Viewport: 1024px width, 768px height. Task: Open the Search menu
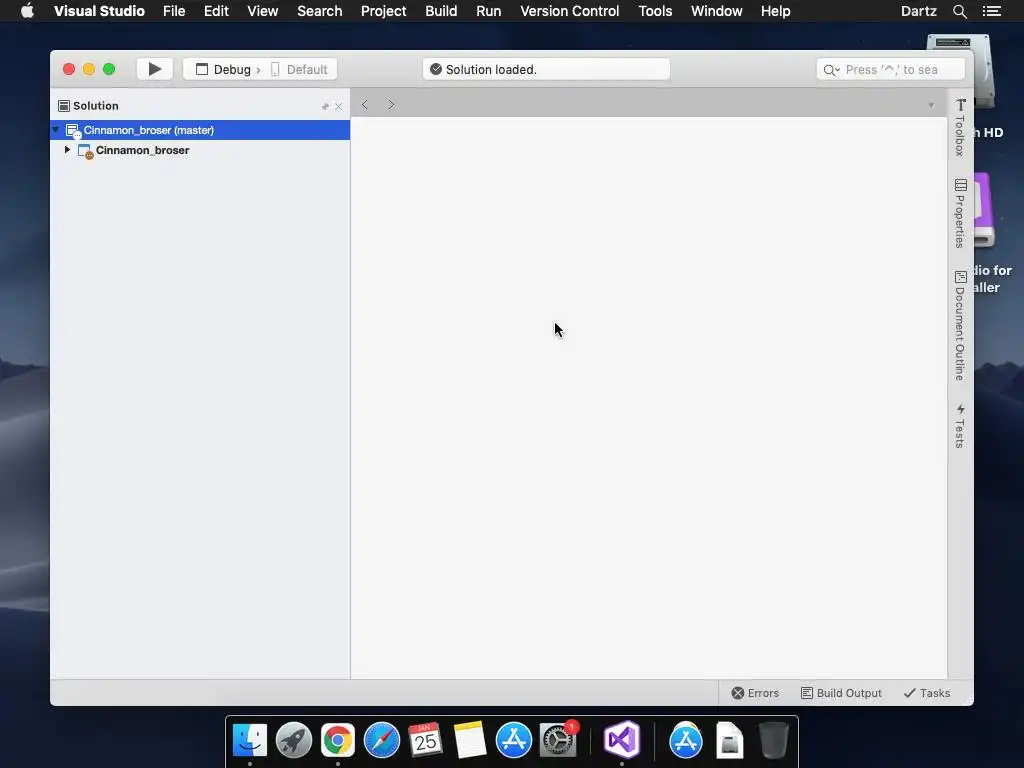[319, 11]
